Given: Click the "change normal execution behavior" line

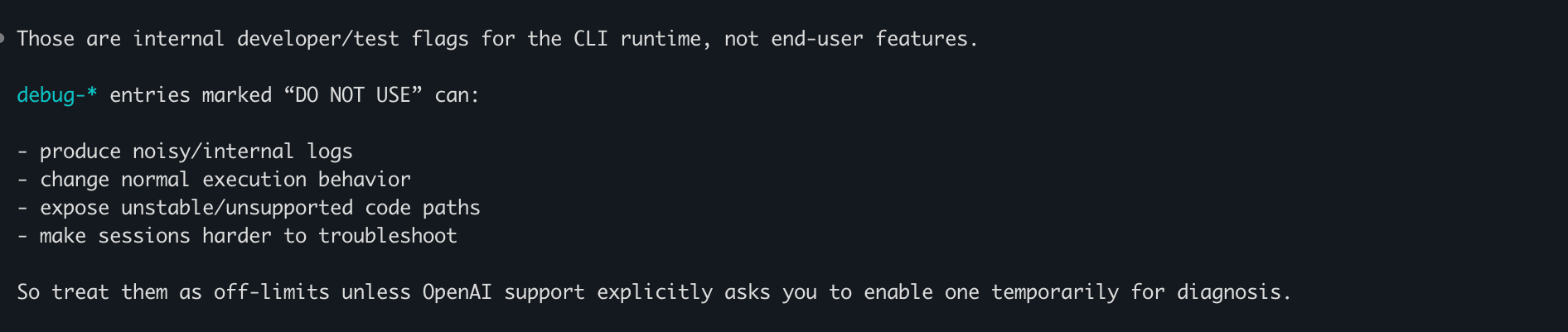Looking at the screenshot, I should tap(225, 180).
